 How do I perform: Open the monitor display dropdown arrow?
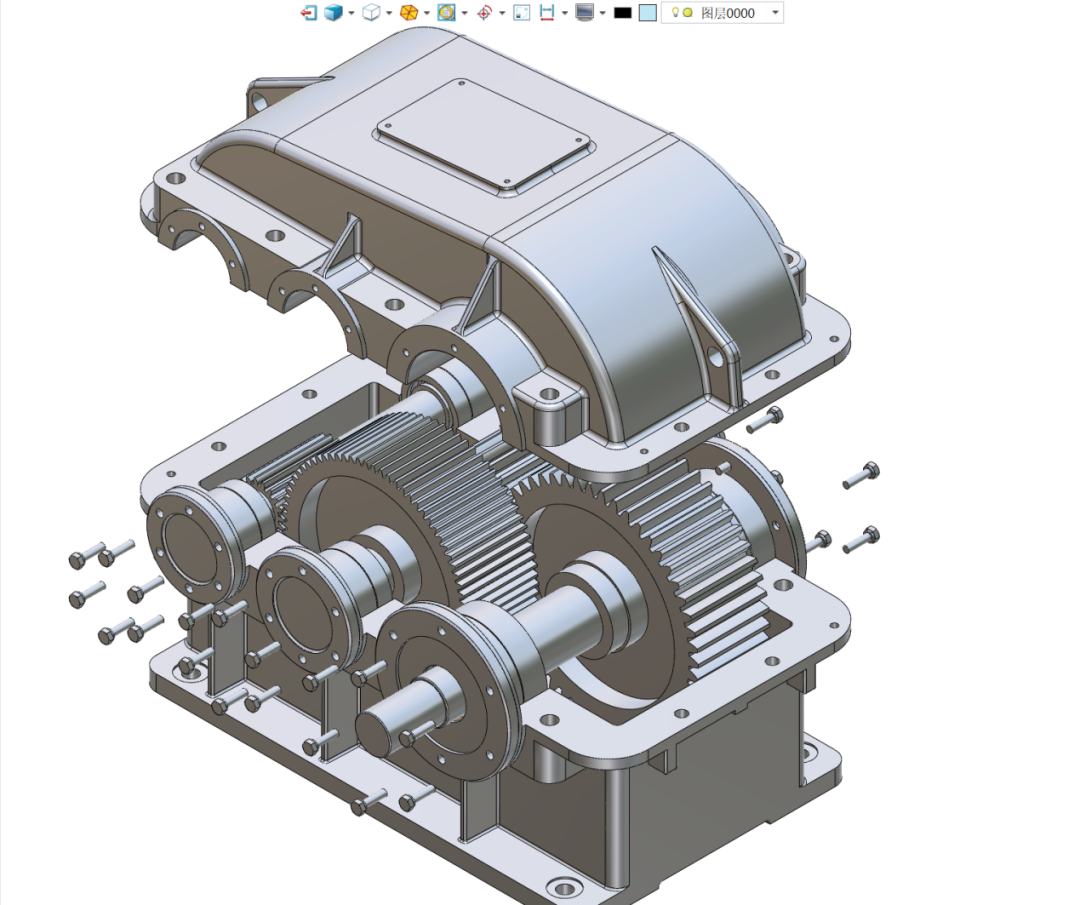603,13
